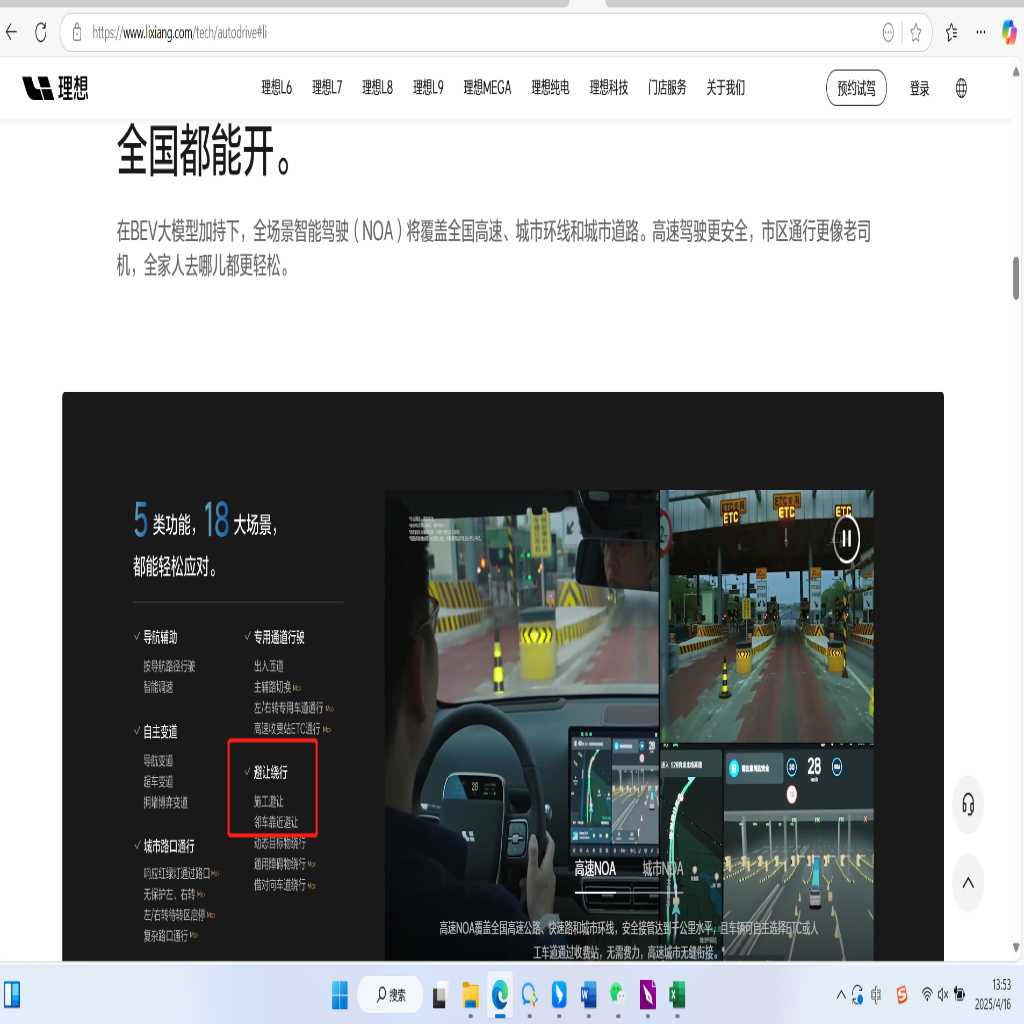The height and width of the screenshot is (1024, 1024).
Task: Click the 复杂路口通行 feature item
Action: pyautogui.click(x=166, y=936)
